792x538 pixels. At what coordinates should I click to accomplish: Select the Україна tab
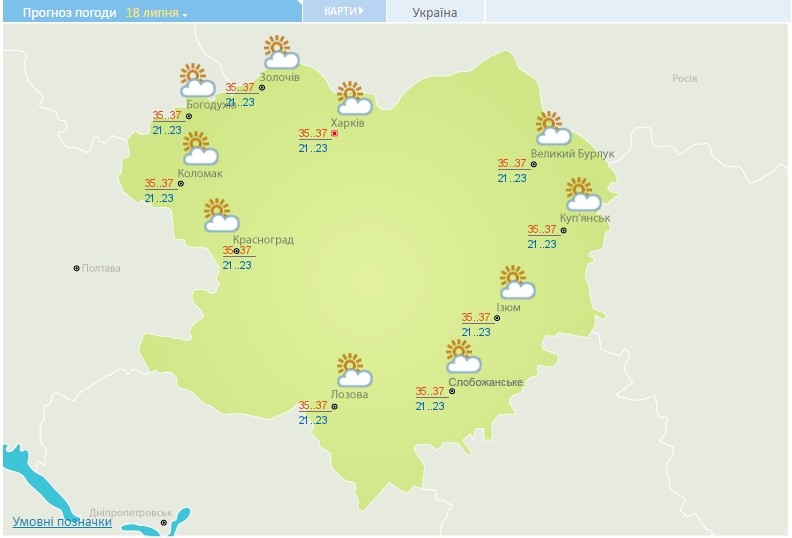click(435, 12)
